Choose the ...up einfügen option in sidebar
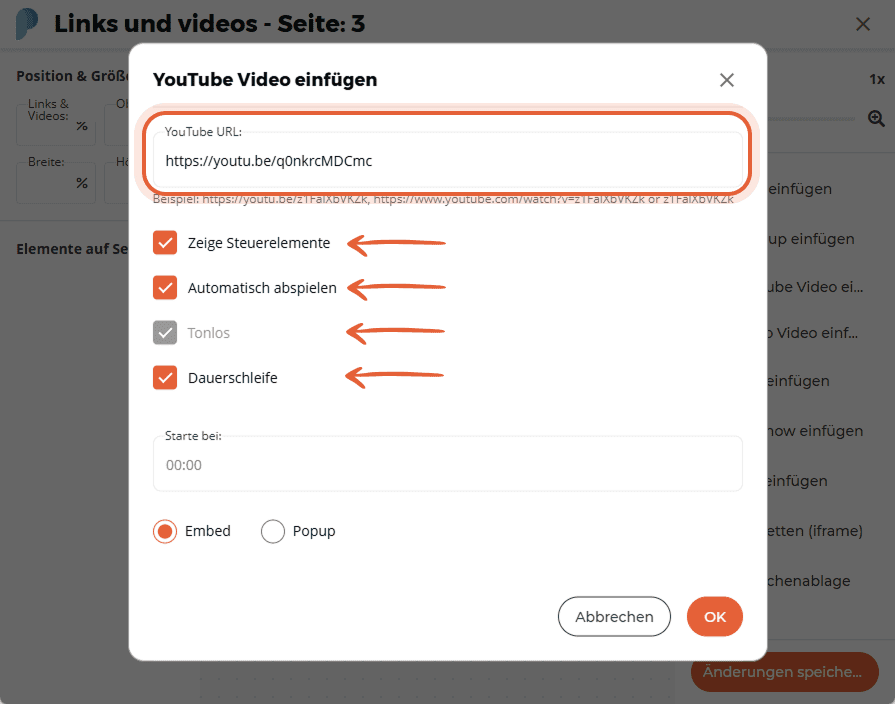 (x=811, y=239)
